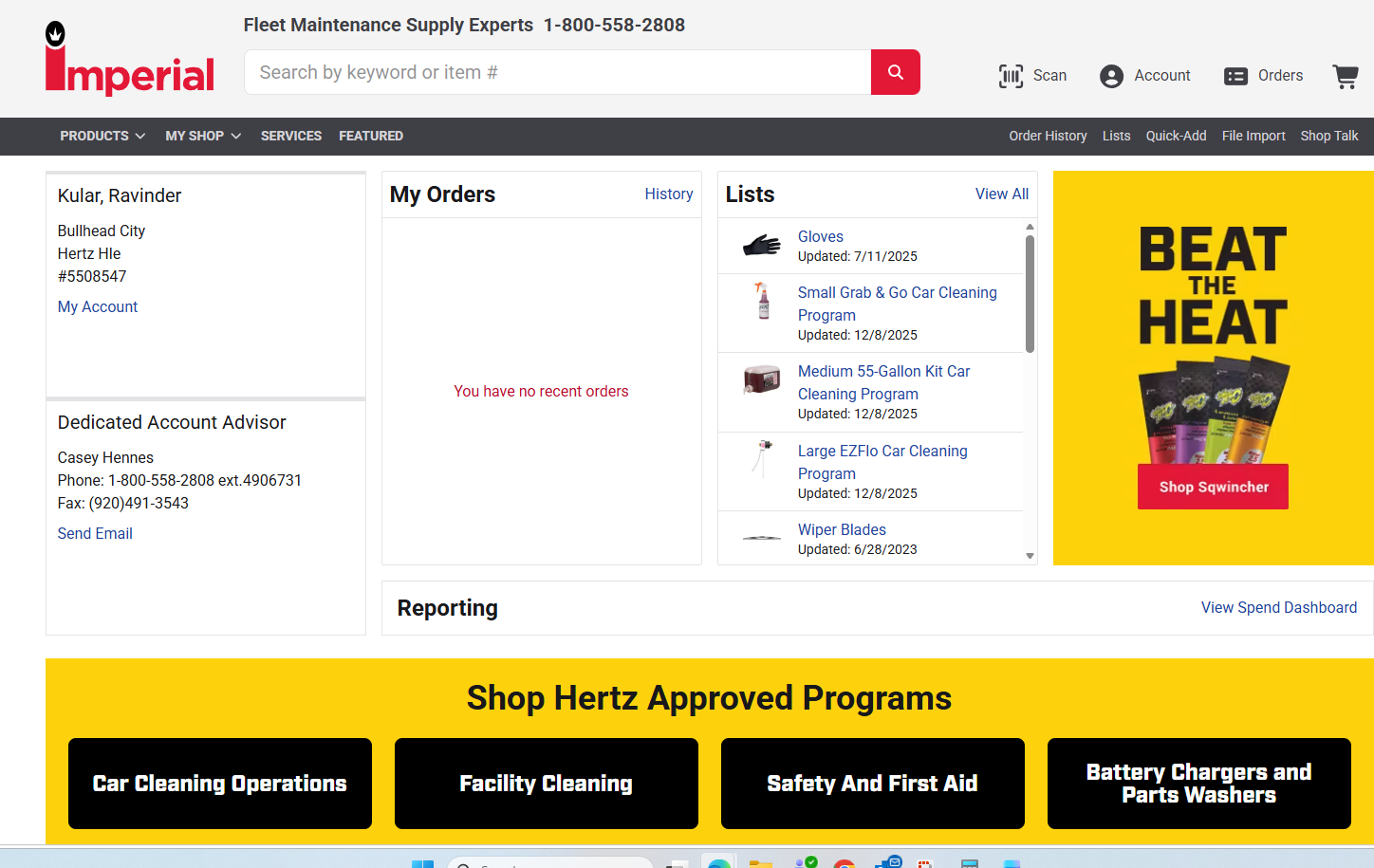This screenshot has height=868, width=1374.
Task: Open Car Cleaning Operations program
Action: (220, 784)
